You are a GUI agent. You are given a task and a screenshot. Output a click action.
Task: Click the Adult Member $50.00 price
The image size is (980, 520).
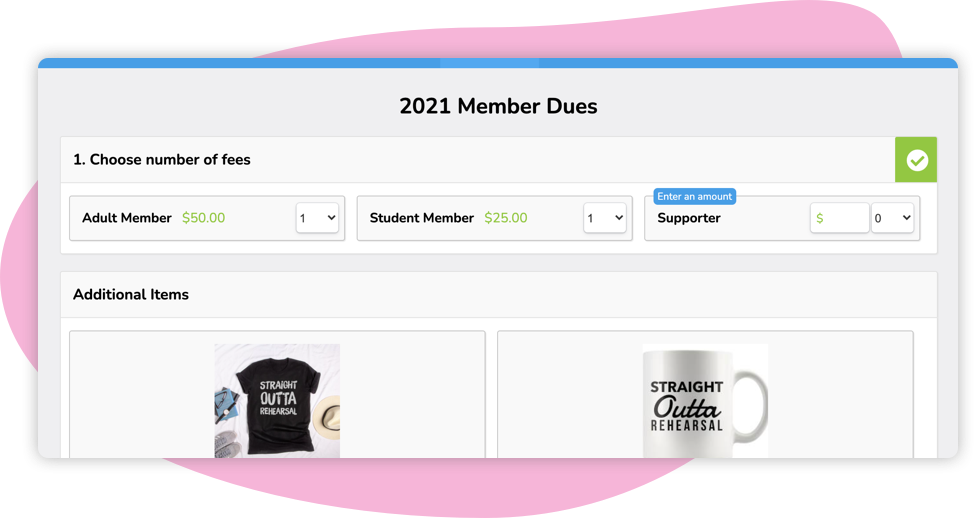204,218
